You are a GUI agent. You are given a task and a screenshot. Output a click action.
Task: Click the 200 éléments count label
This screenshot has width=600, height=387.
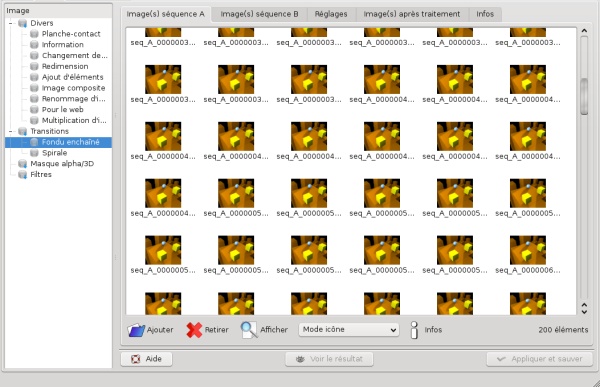coord(563,330)
